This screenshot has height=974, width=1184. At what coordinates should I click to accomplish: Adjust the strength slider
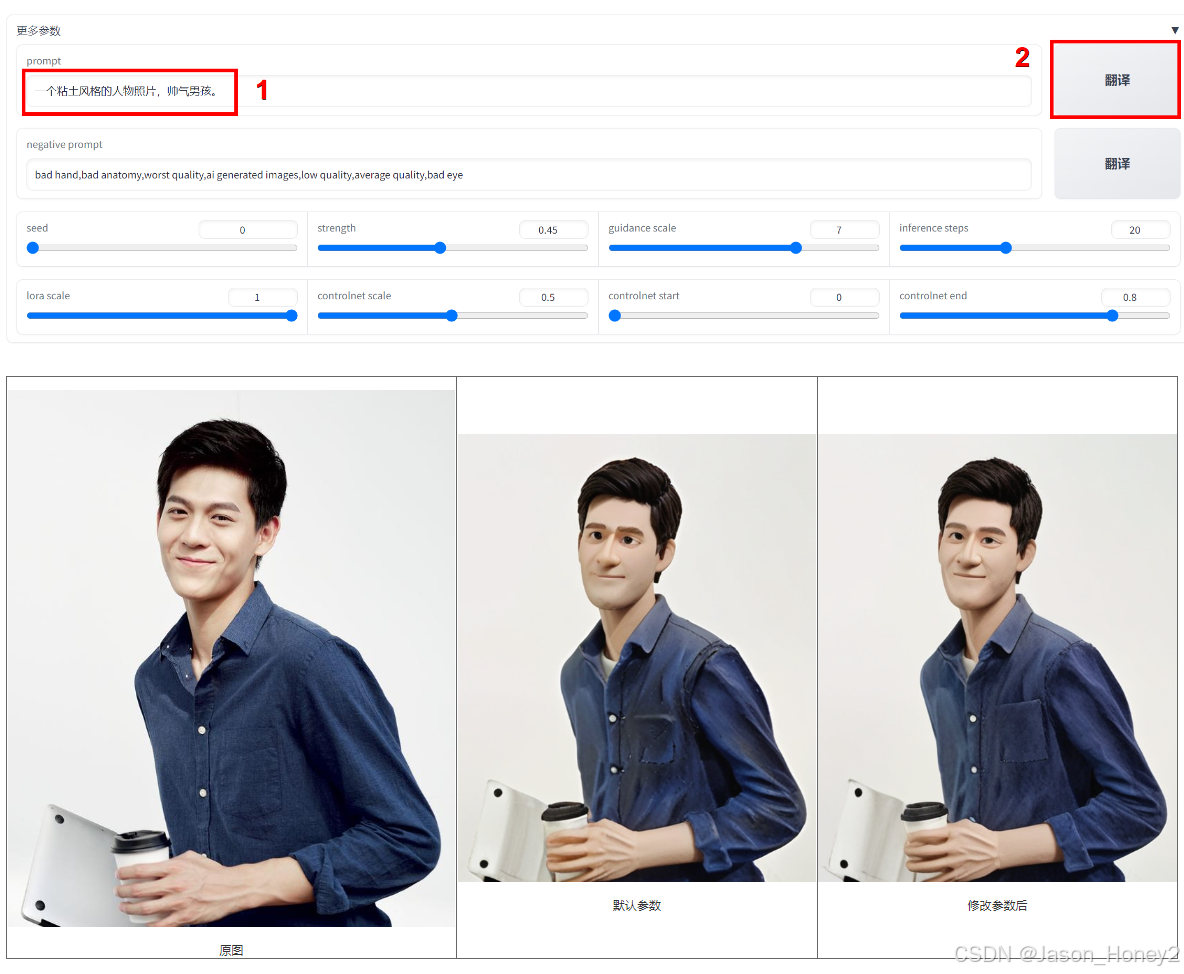coord(452,248)
